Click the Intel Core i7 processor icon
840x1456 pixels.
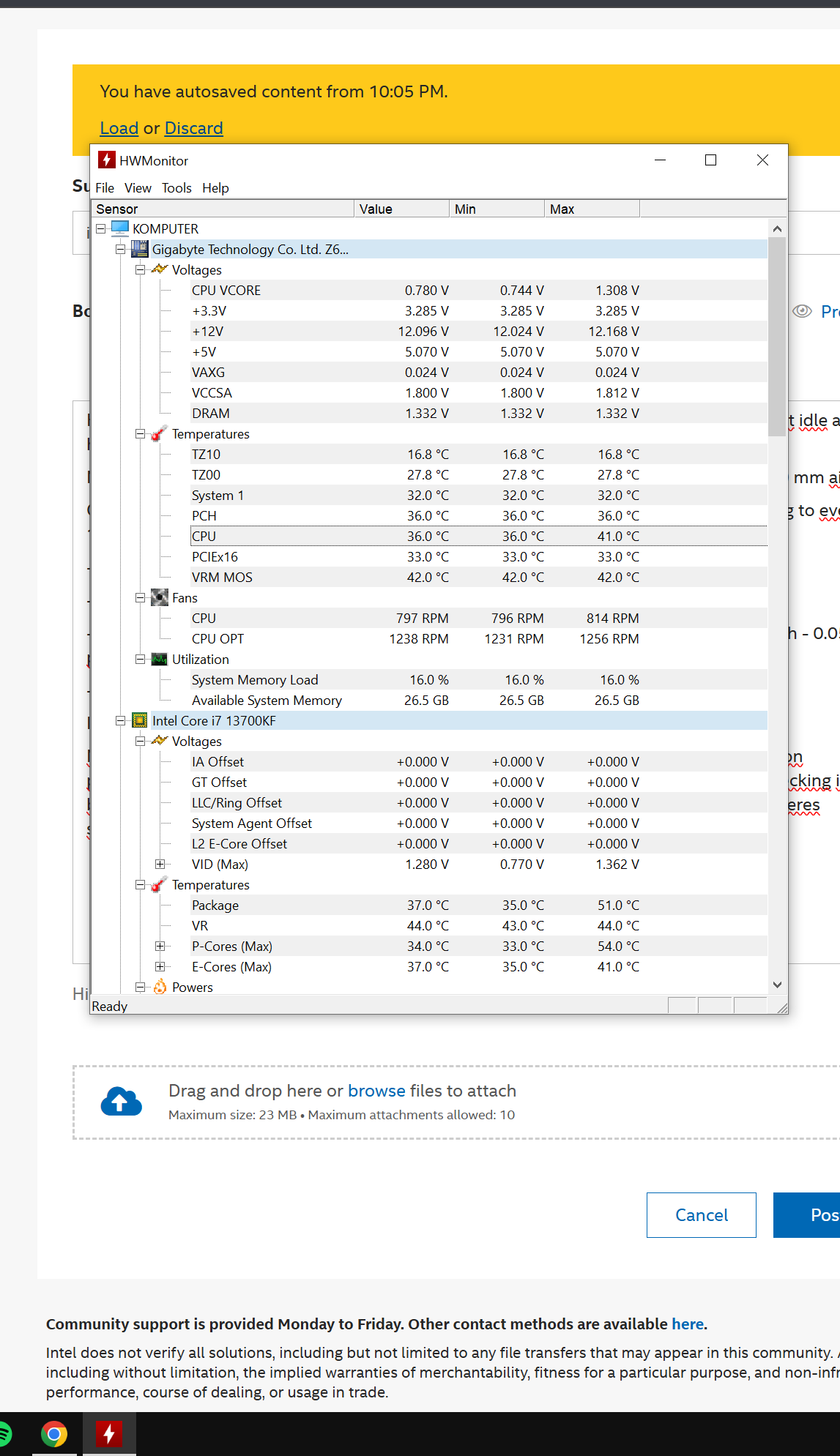click(x=140, y=721)
